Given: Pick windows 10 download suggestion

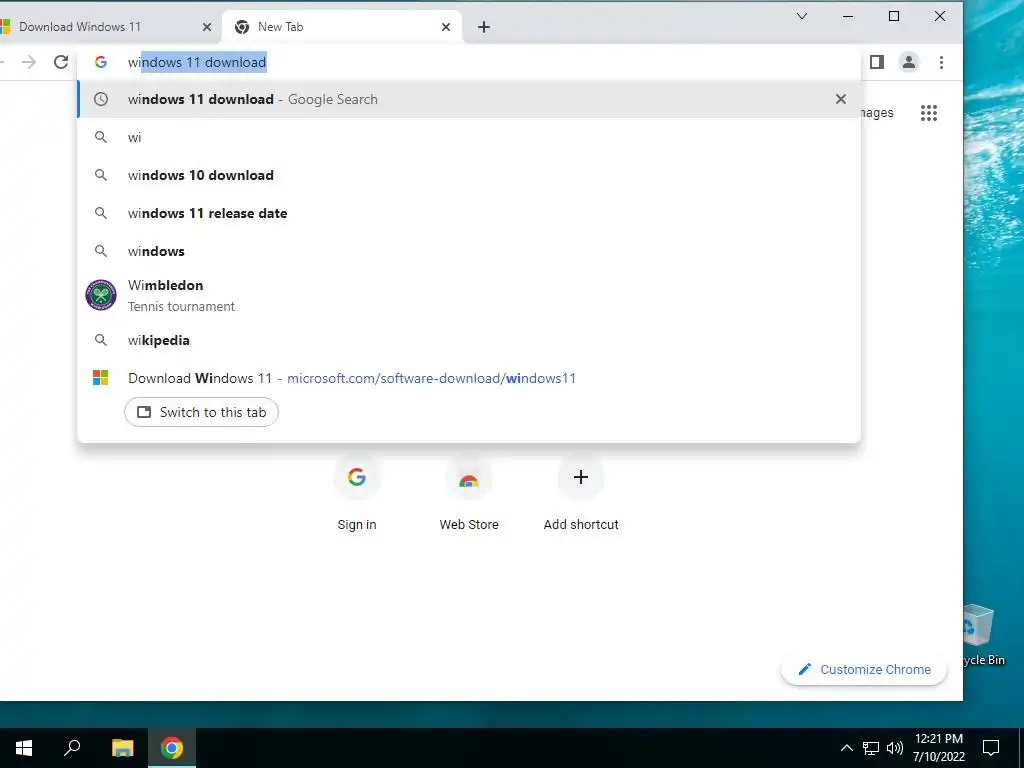Looking at the screenshot, I should (469, 175).
